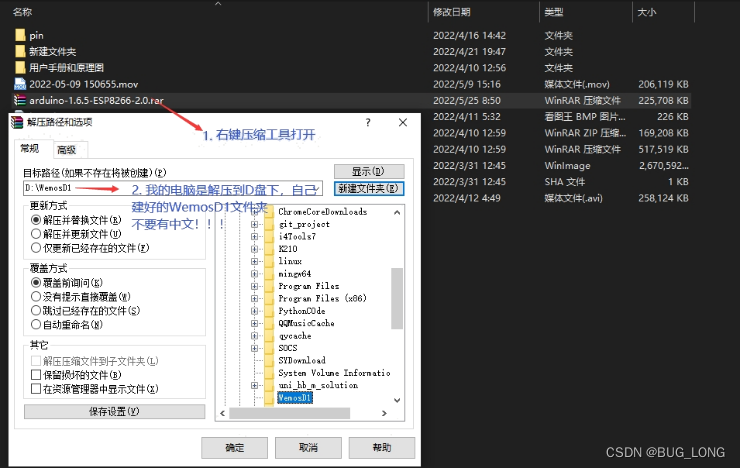Click the SOCS folder icon in tree
The height and width of the screenshot is (469, 741).
[269, 348]
